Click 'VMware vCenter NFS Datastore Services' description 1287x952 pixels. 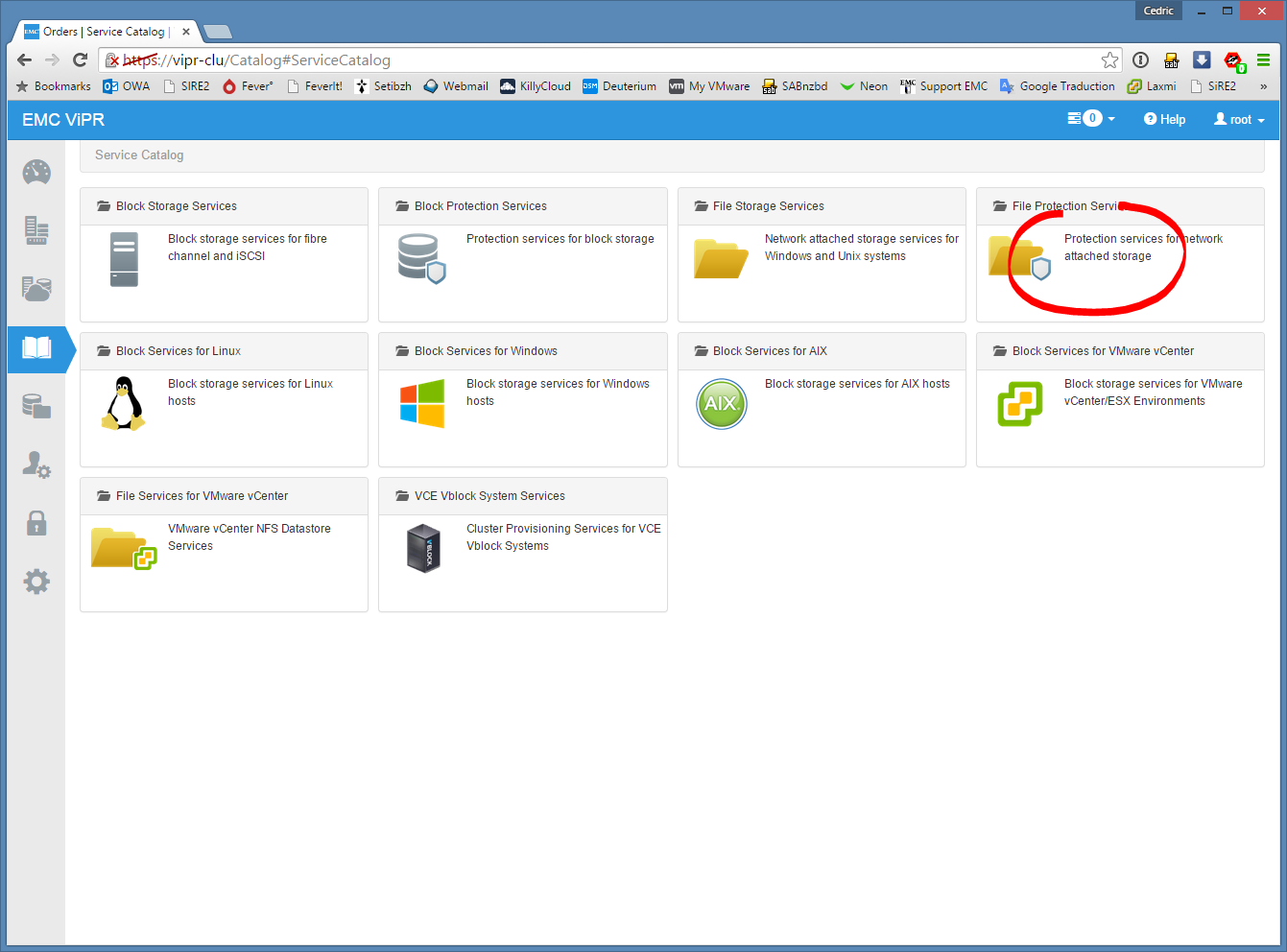tap(250, 537)
